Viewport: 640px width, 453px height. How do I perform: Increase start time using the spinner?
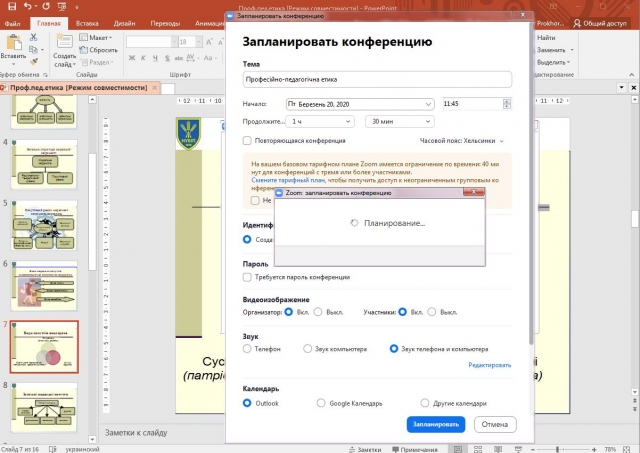(507, 101)
